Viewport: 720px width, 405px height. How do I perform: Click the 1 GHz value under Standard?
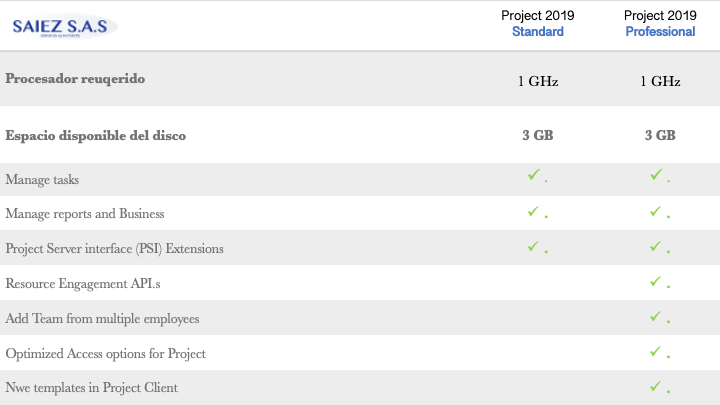coord(538,82)
